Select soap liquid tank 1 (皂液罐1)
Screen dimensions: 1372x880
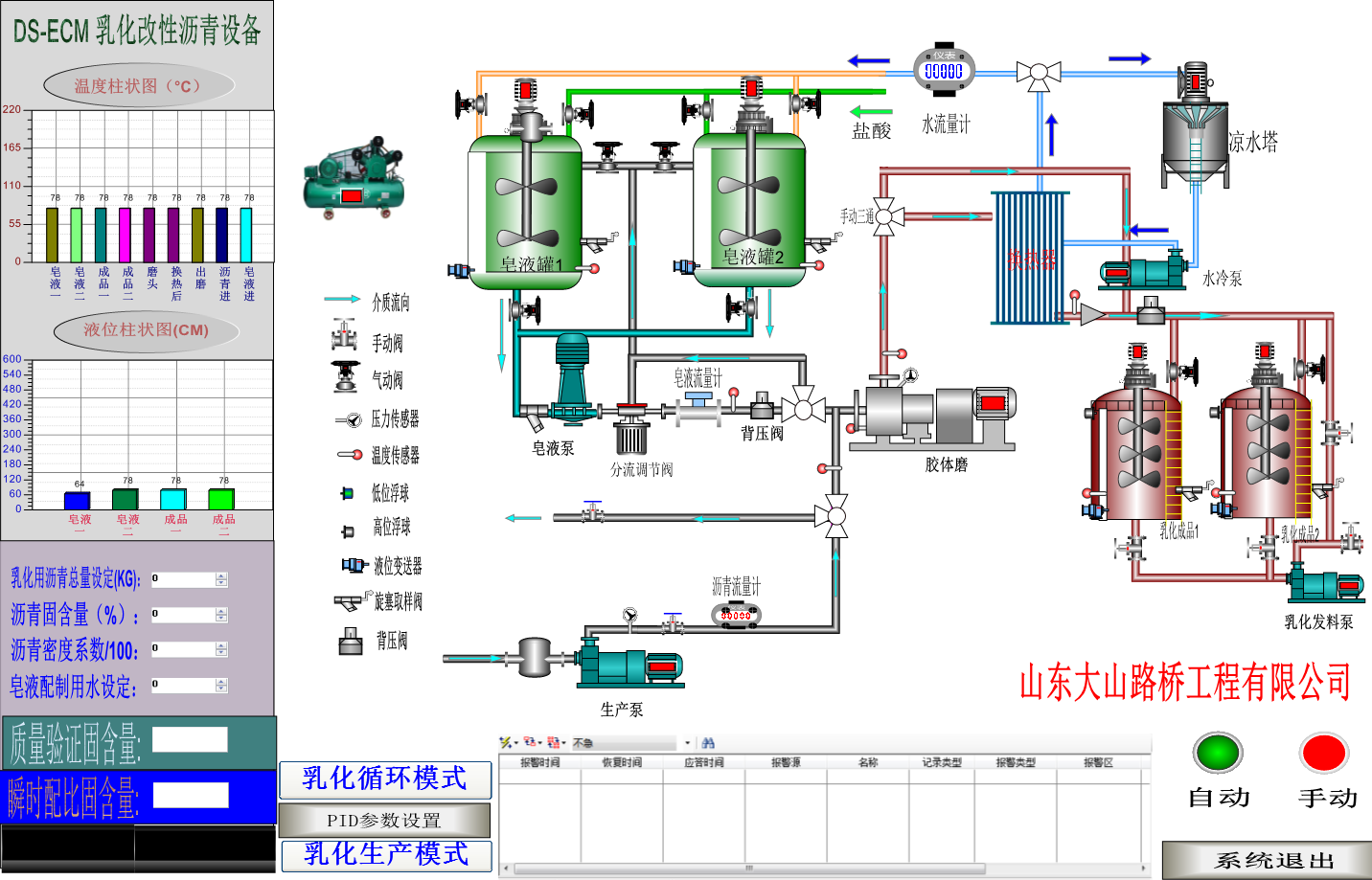(525, 211)
